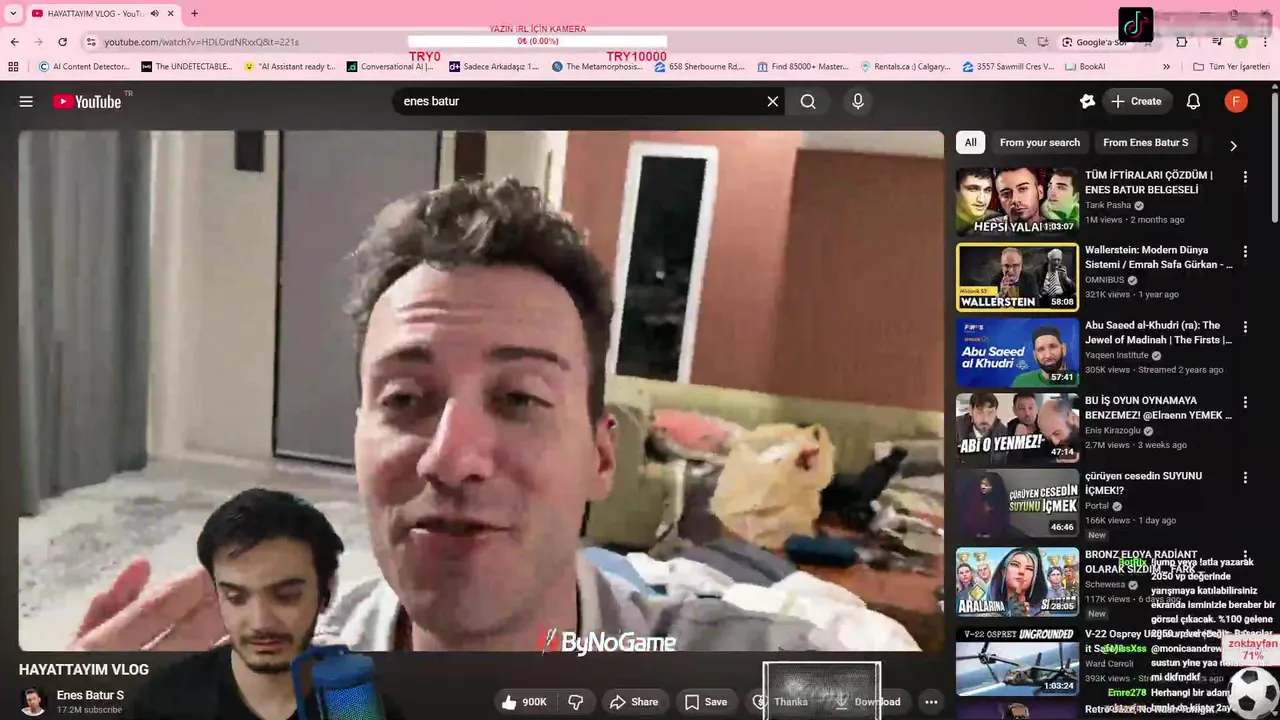The image size is (1280, 720).
Task: Click the Create button
Action: tap(1136, 101)
